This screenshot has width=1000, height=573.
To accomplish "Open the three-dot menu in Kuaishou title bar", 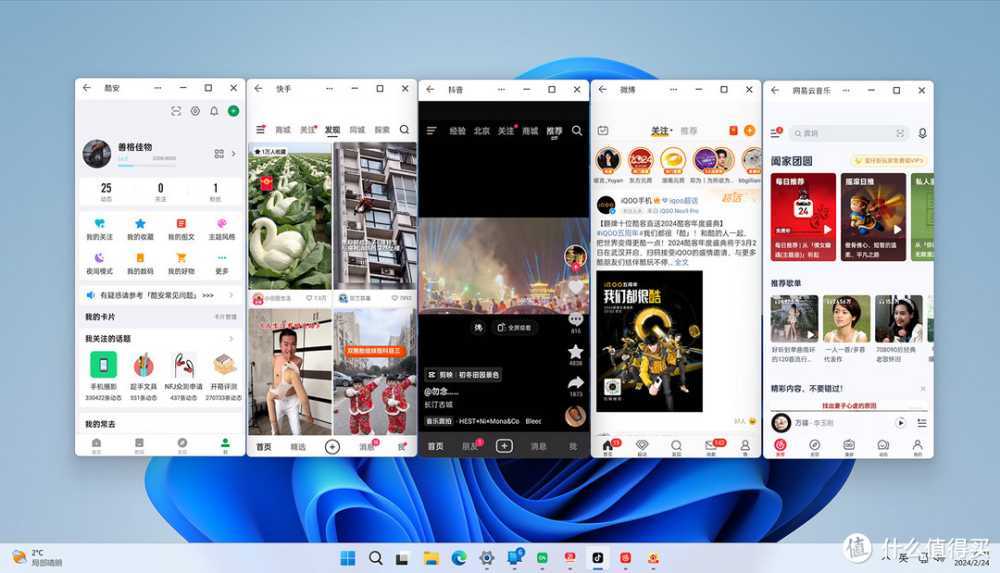I will (329, 89).
